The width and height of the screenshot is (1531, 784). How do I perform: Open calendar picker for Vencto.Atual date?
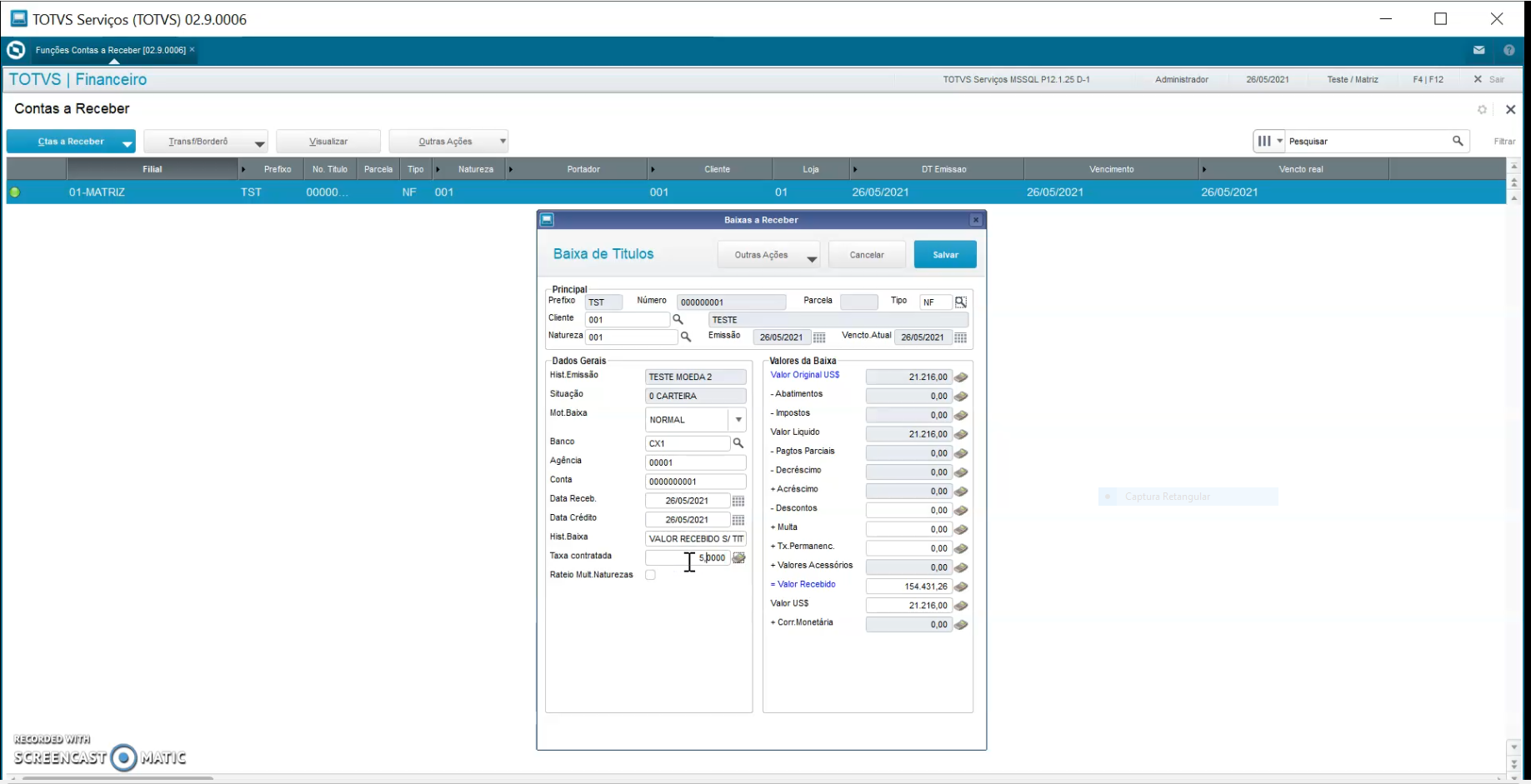coord(961,337)
